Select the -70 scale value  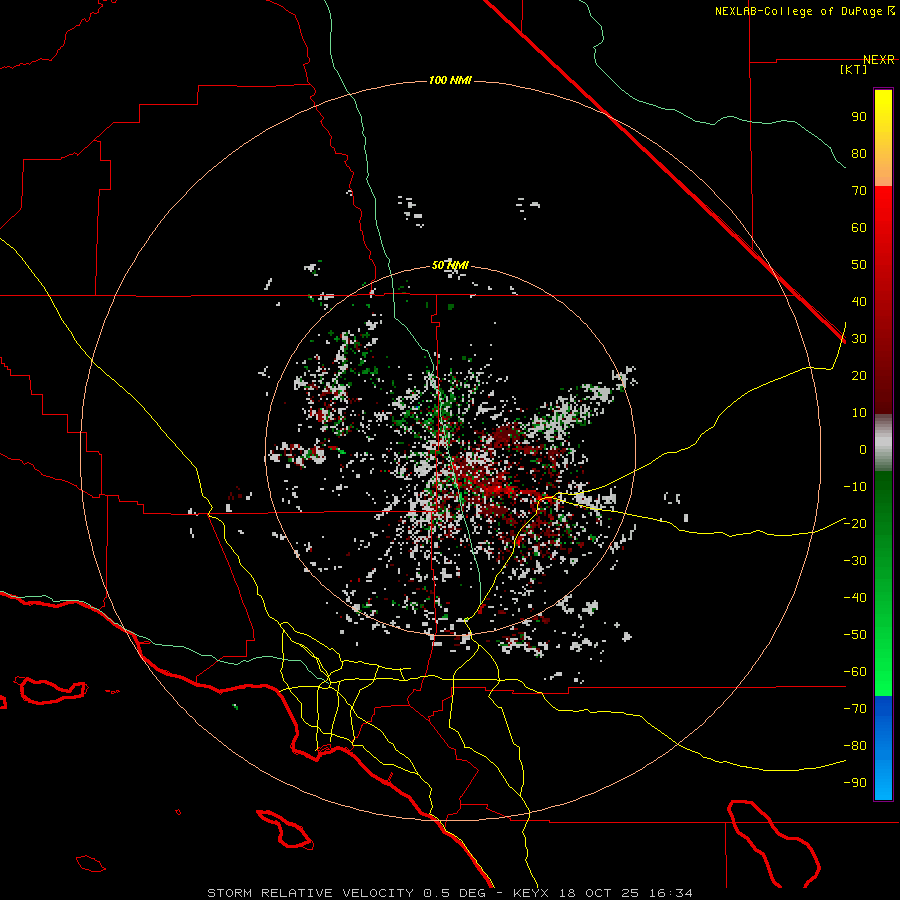[855, 709]
